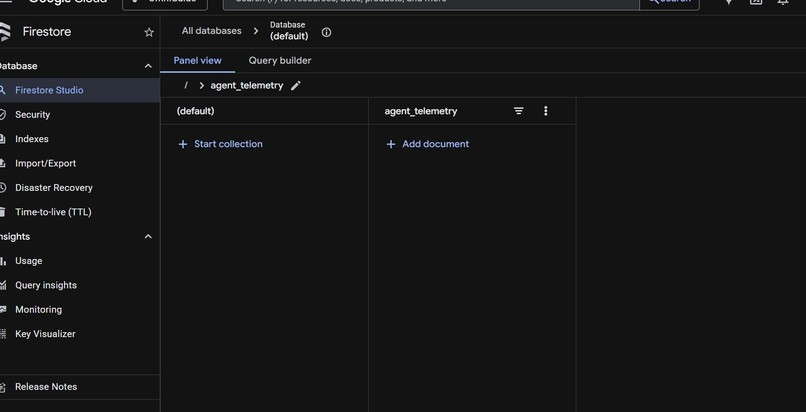The width and height of the screenshot is (806, 412).
Task: Click the Key Visualizer icon
Action: 3,334
